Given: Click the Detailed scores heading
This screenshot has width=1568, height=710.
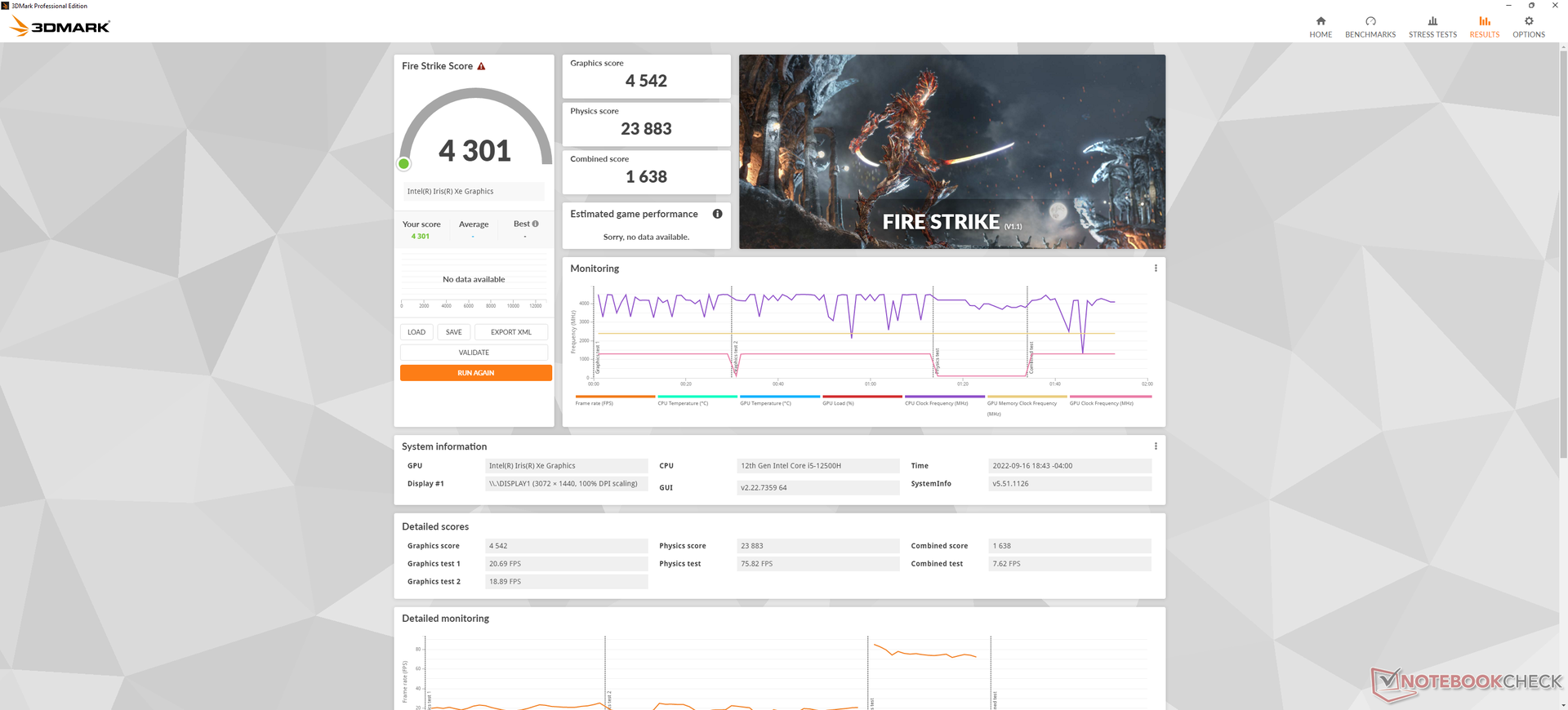Looking at the screenshot, I should tap(435, 527).
